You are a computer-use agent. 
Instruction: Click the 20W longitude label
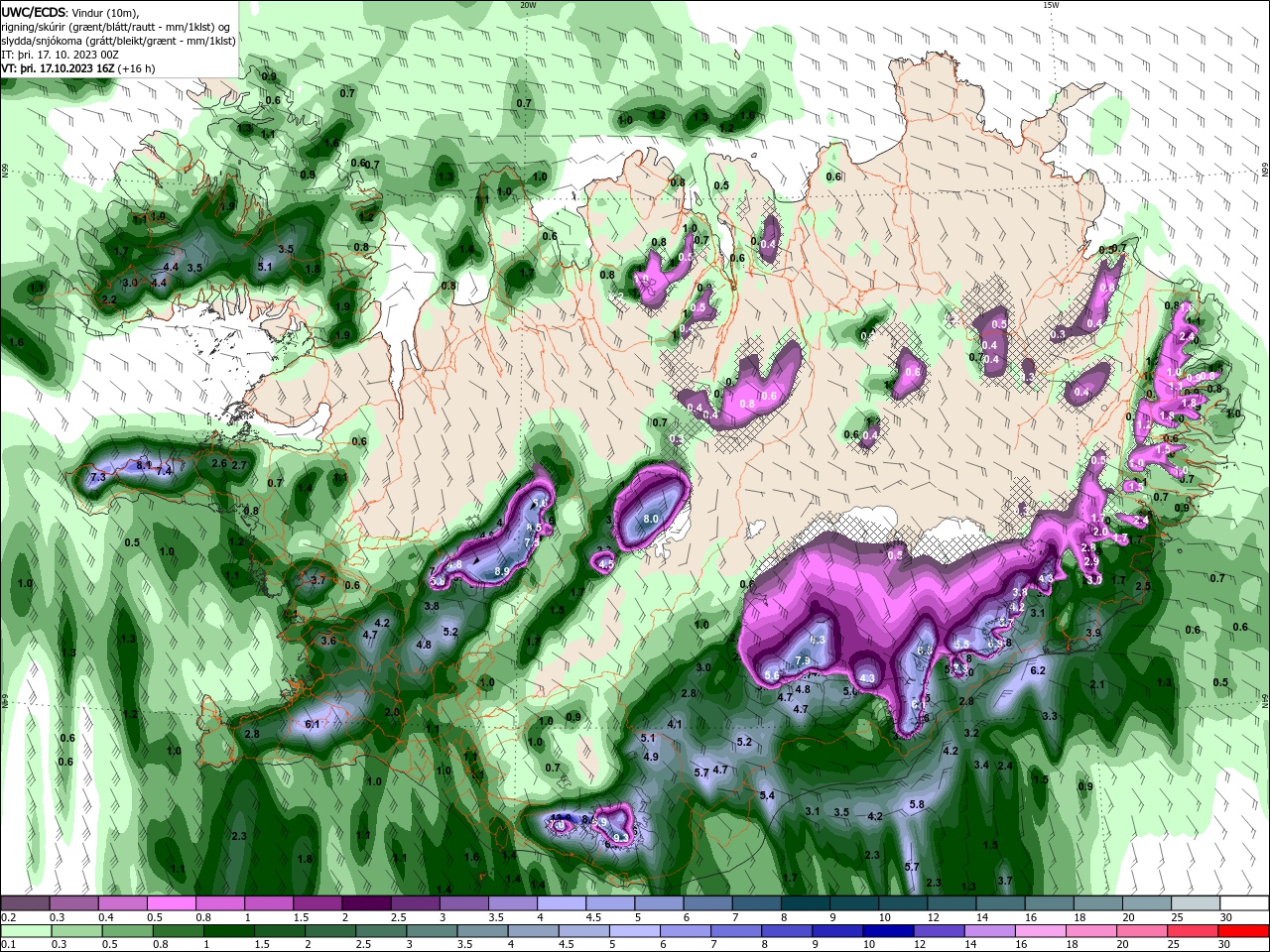coord(528,5)
